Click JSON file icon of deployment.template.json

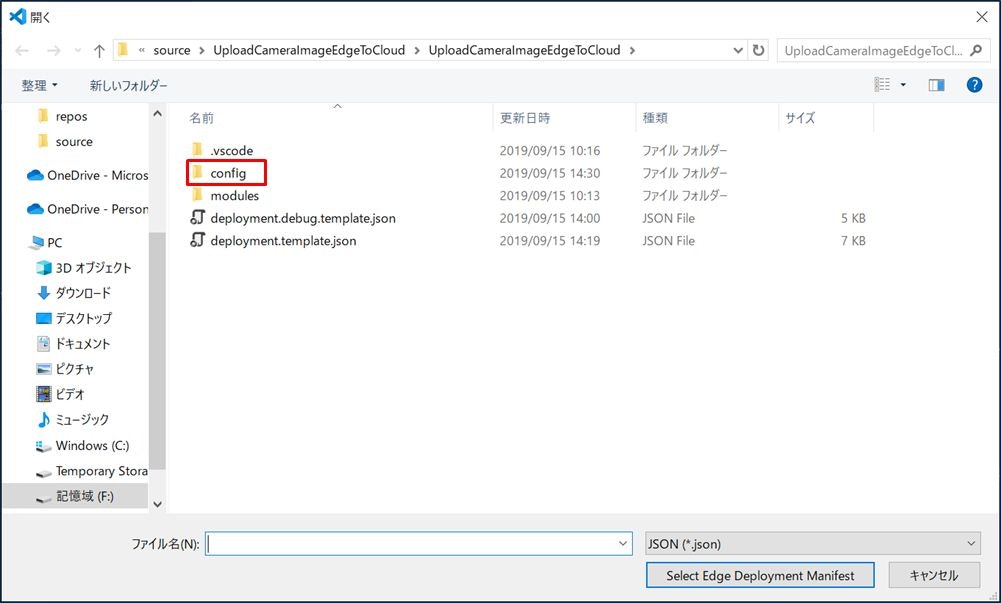tap(197, 240)
